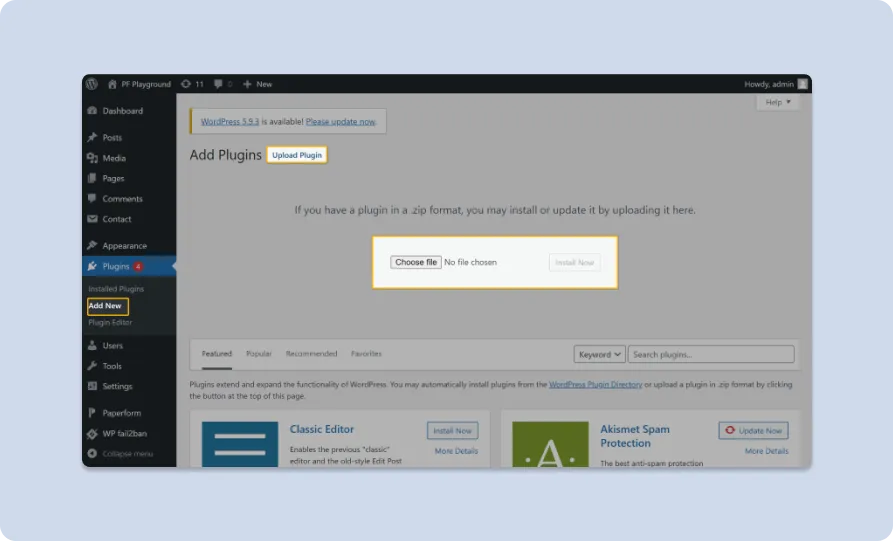Viewport: 893px width, 541px height.
Task: Click the plus New icon
Action: click(x=247, y=84)
